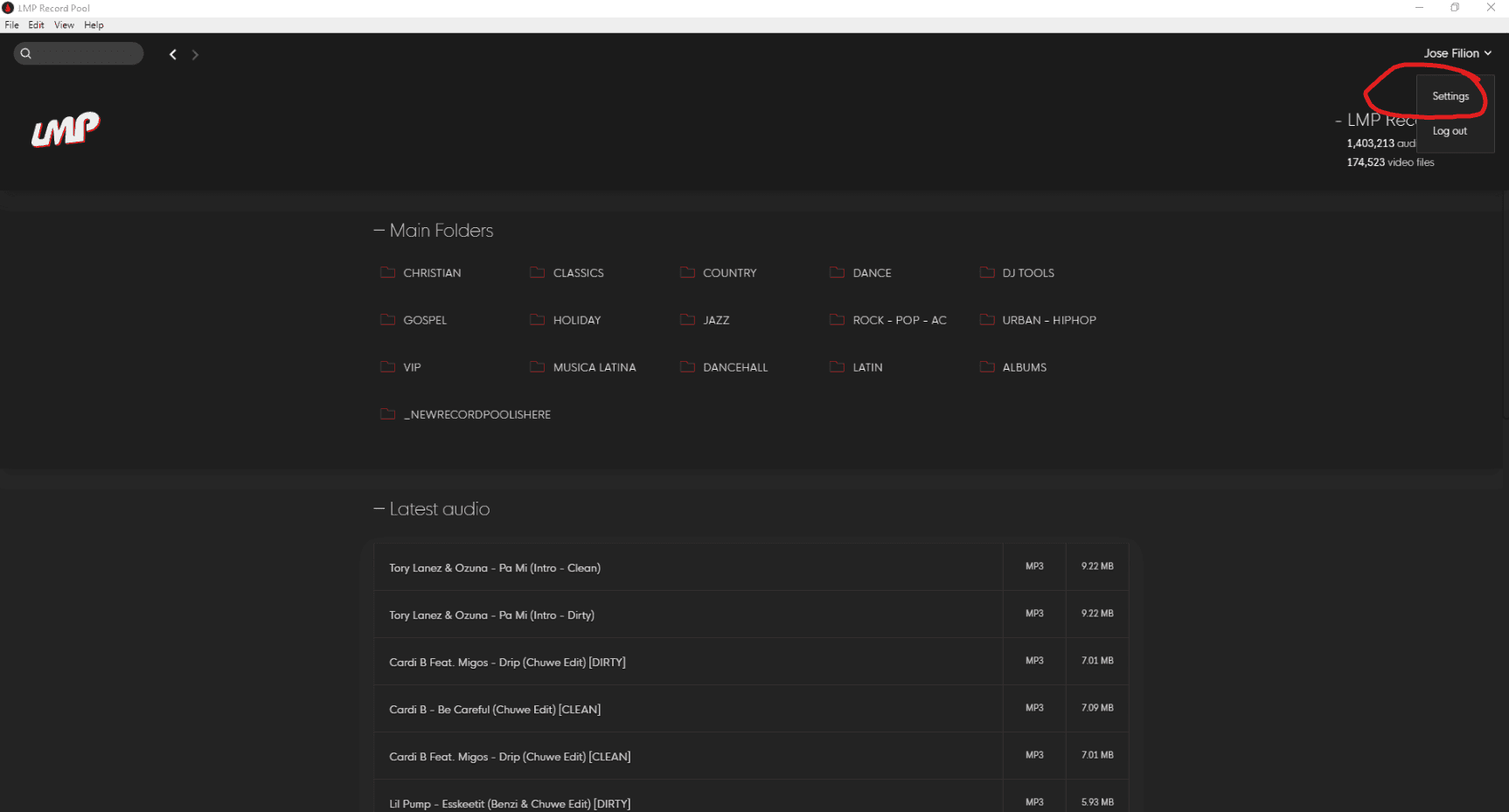This screenshot has height=812, width=1509.
Task: Open the URBAN - HIPHOP folder icon
Action: [987, 320]
